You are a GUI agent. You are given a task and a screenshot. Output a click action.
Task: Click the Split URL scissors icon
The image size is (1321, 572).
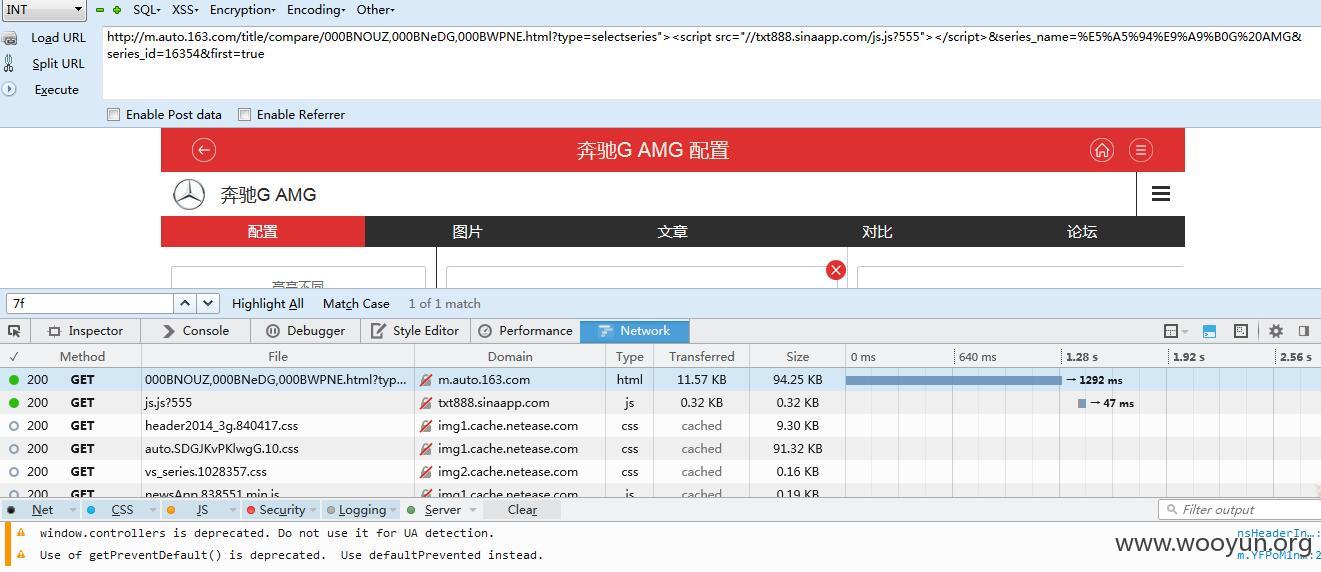(x=10, y=64)
